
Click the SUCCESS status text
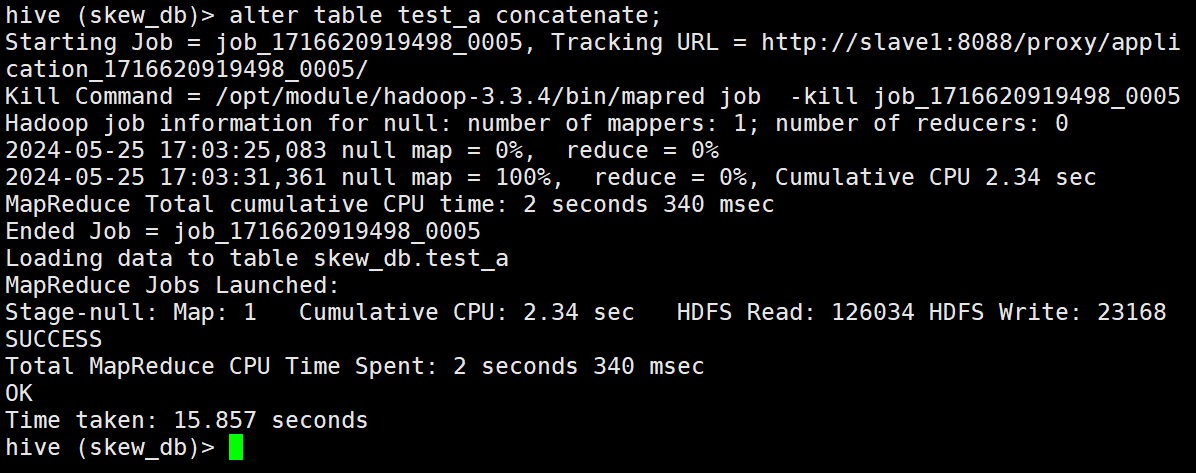(x=54, y=339)
